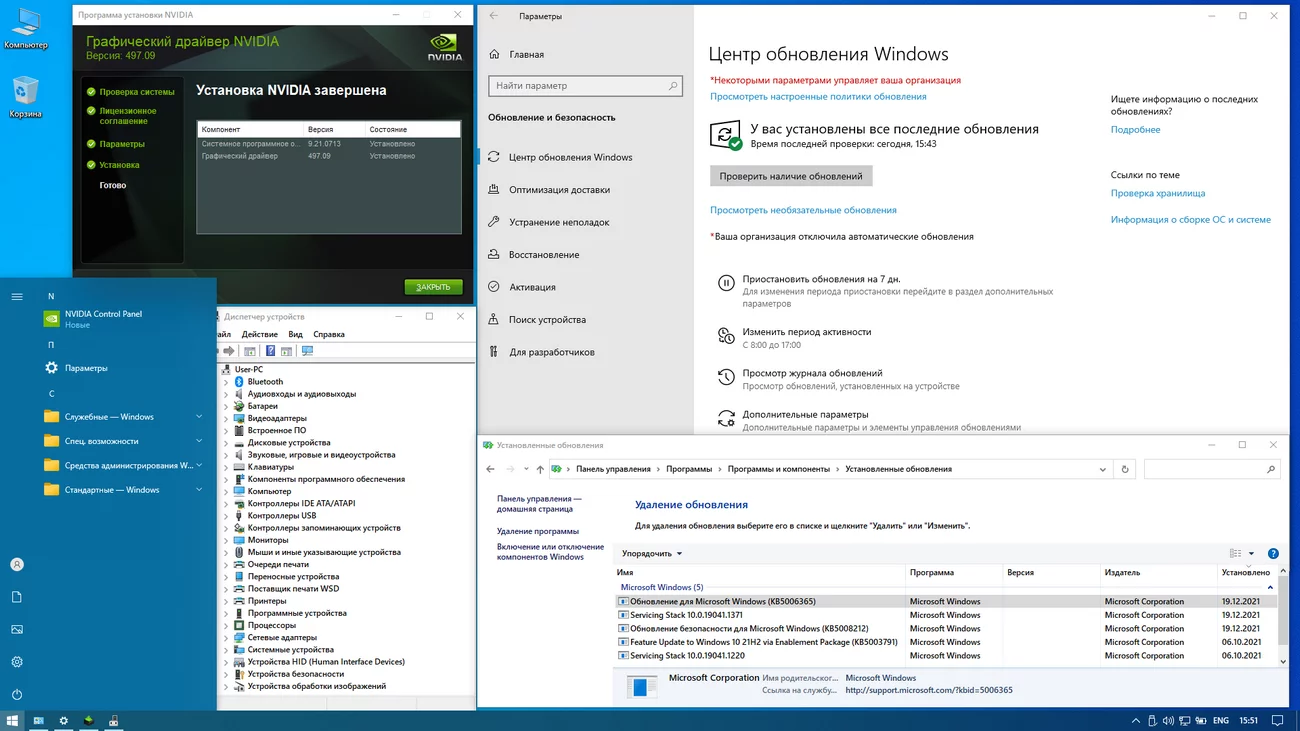Click the Windows Start button on the taskbar
Viewport: 1300px width, 731px height.
pyautogui.click(x=13, y=720)
